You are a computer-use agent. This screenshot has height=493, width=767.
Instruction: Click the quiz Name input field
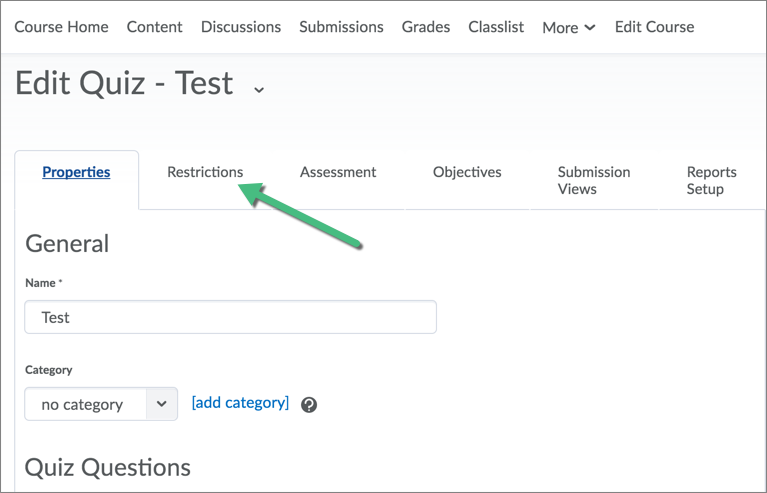tap(230, 317)
